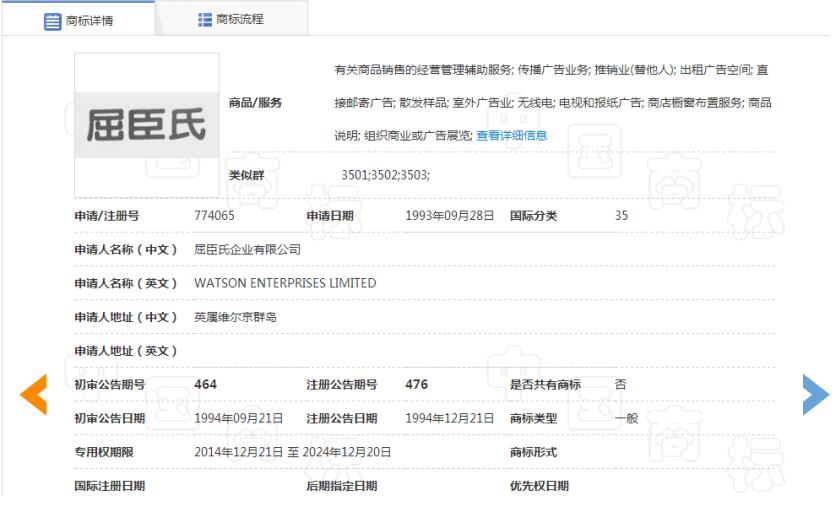Click the 申请人名称（中文） label
The height and width of the screenshot is (506, 835).
click(x=126, y=249)
